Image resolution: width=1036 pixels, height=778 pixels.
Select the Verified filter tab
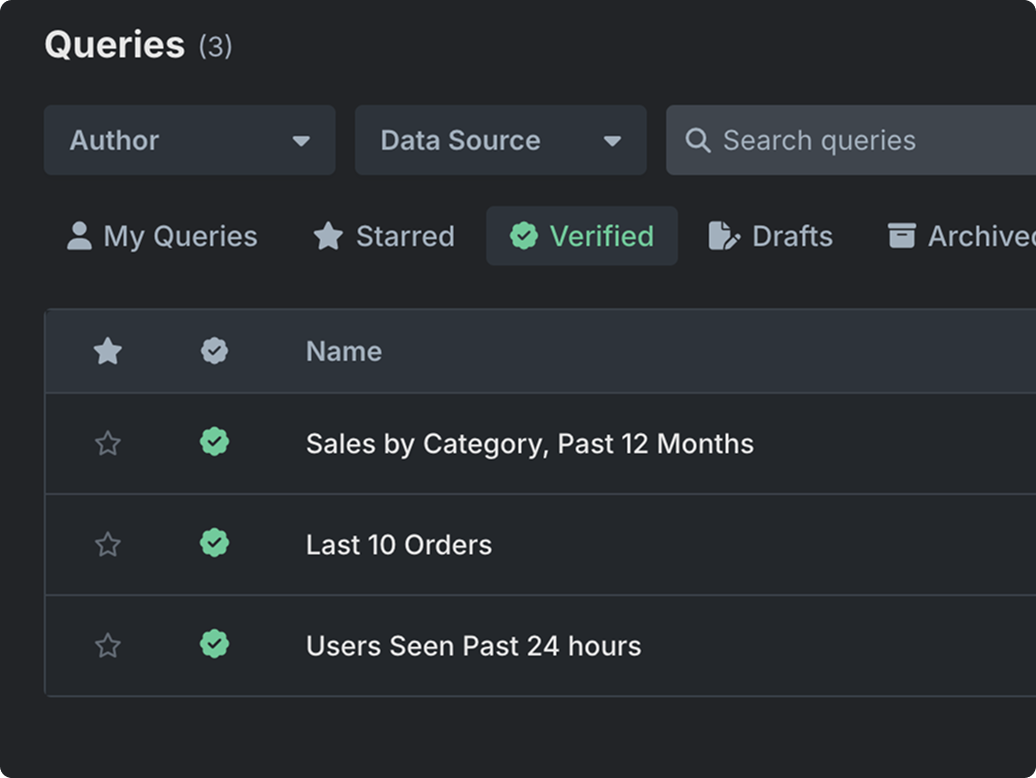coord(581,236)
